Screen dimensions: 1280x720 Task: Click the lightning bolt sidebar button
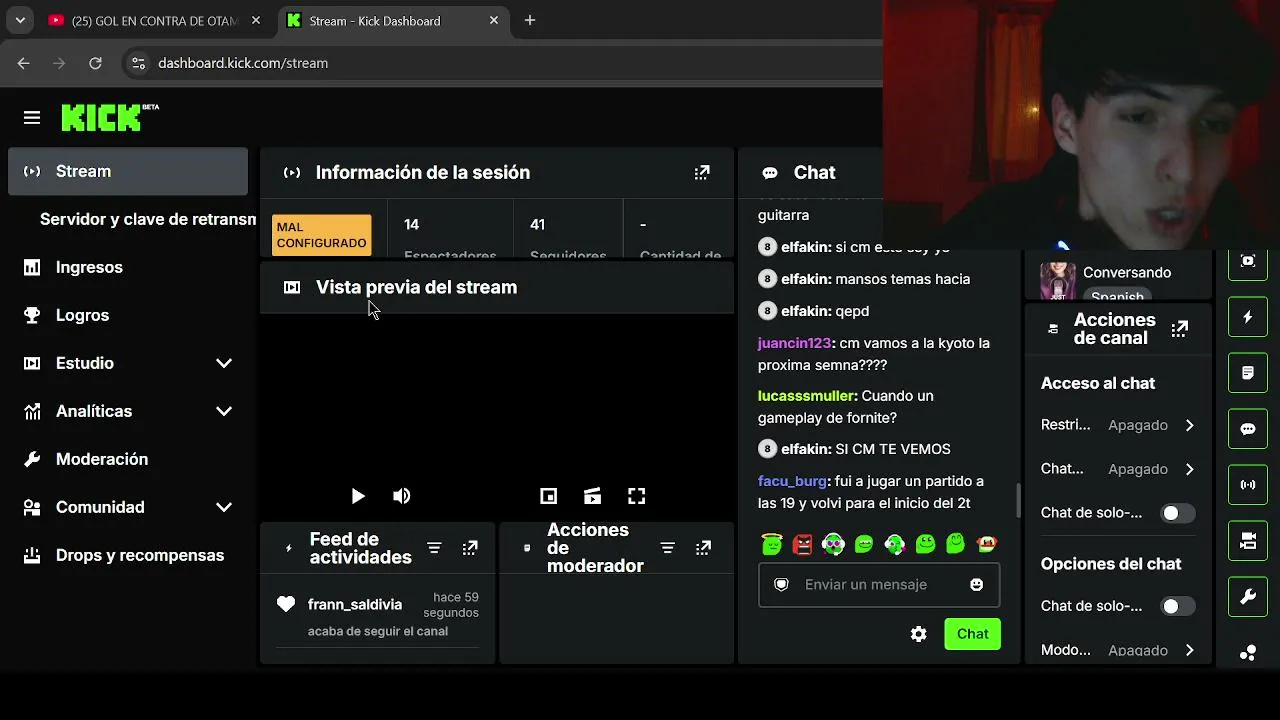pyautogui.click(x=1248, y=317)
